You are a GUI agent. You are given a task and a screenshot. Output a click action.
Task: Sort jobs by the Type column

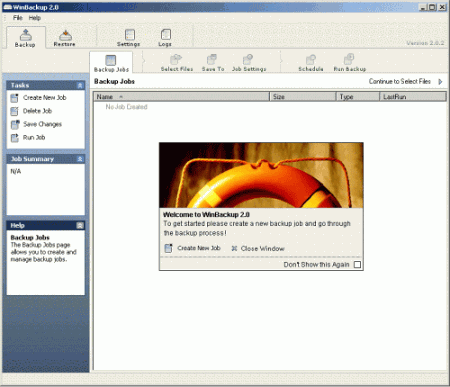point(358,97)
